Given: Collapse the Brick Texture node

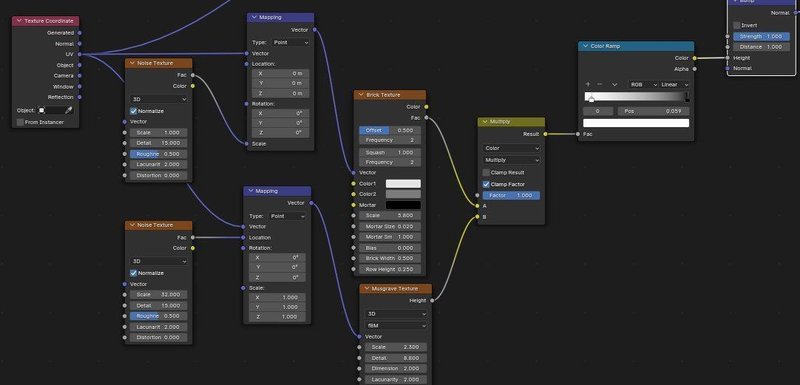Looking at the screenshot, I should [x=361, y=95].
